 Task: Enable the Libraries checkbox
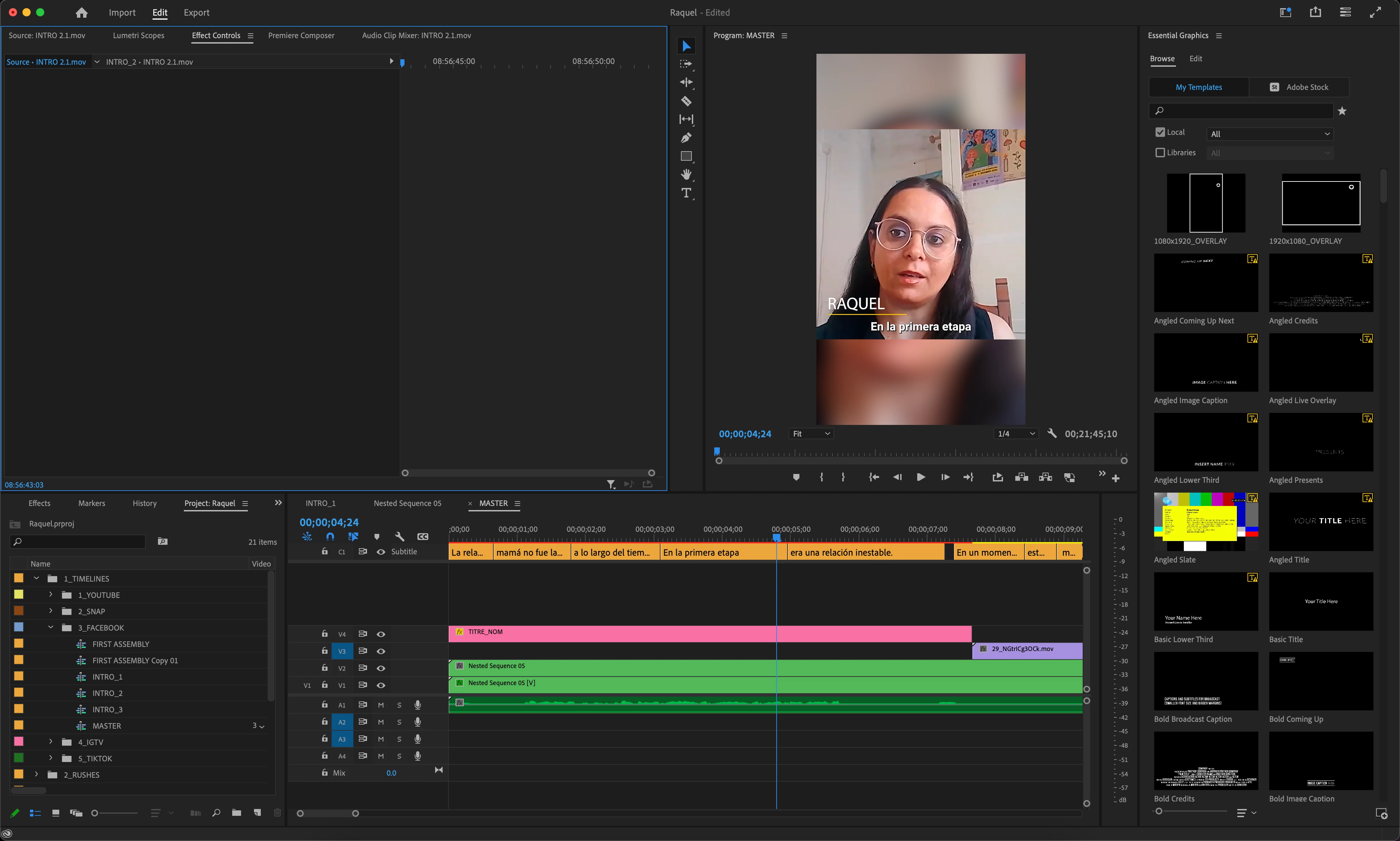pos(1160,153)
